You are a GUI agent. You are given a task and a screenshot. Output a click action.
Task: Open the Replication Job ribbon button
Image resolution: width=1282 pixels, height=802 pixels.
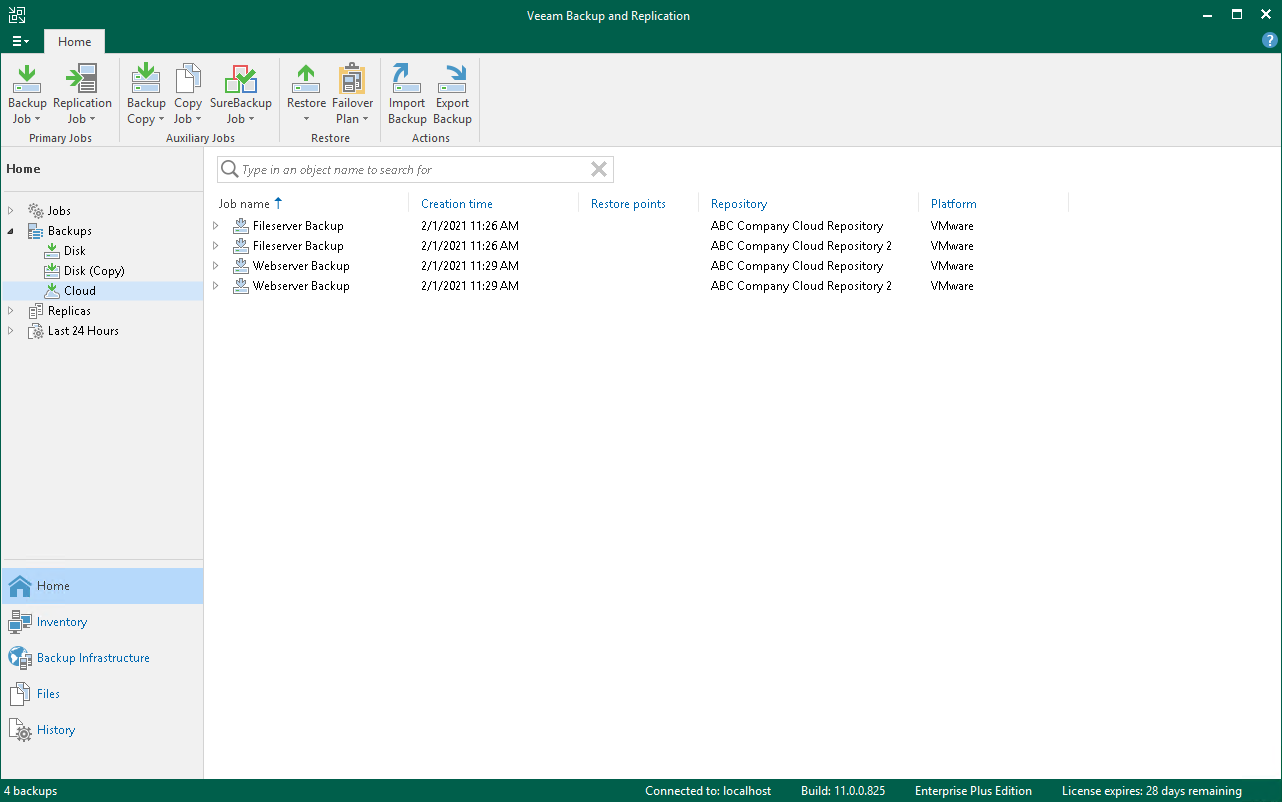click(x=82, y=94)
